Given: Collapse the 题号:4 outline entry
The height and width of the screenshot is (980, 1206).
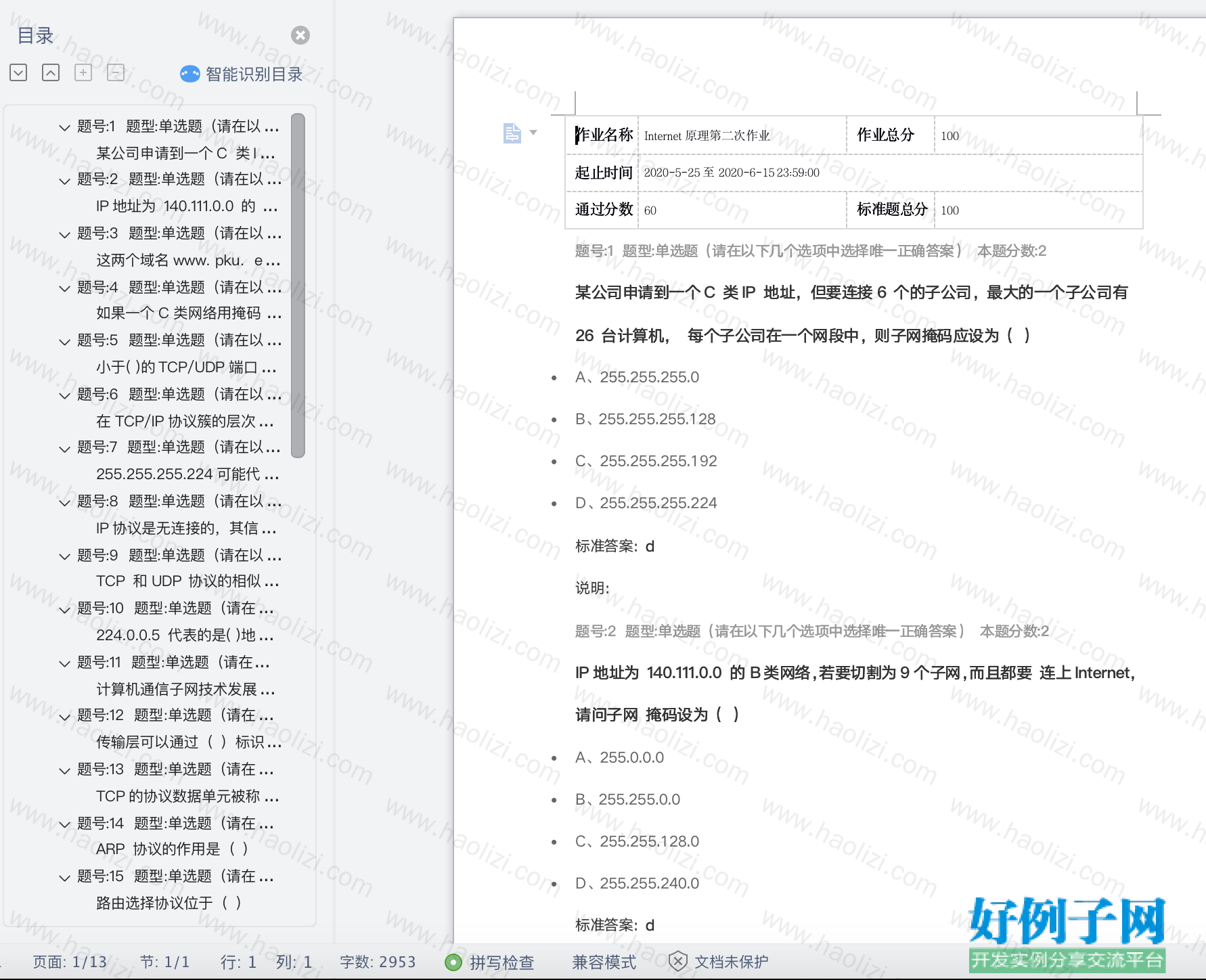Looking at the screenshot, I should pos(64,288).
